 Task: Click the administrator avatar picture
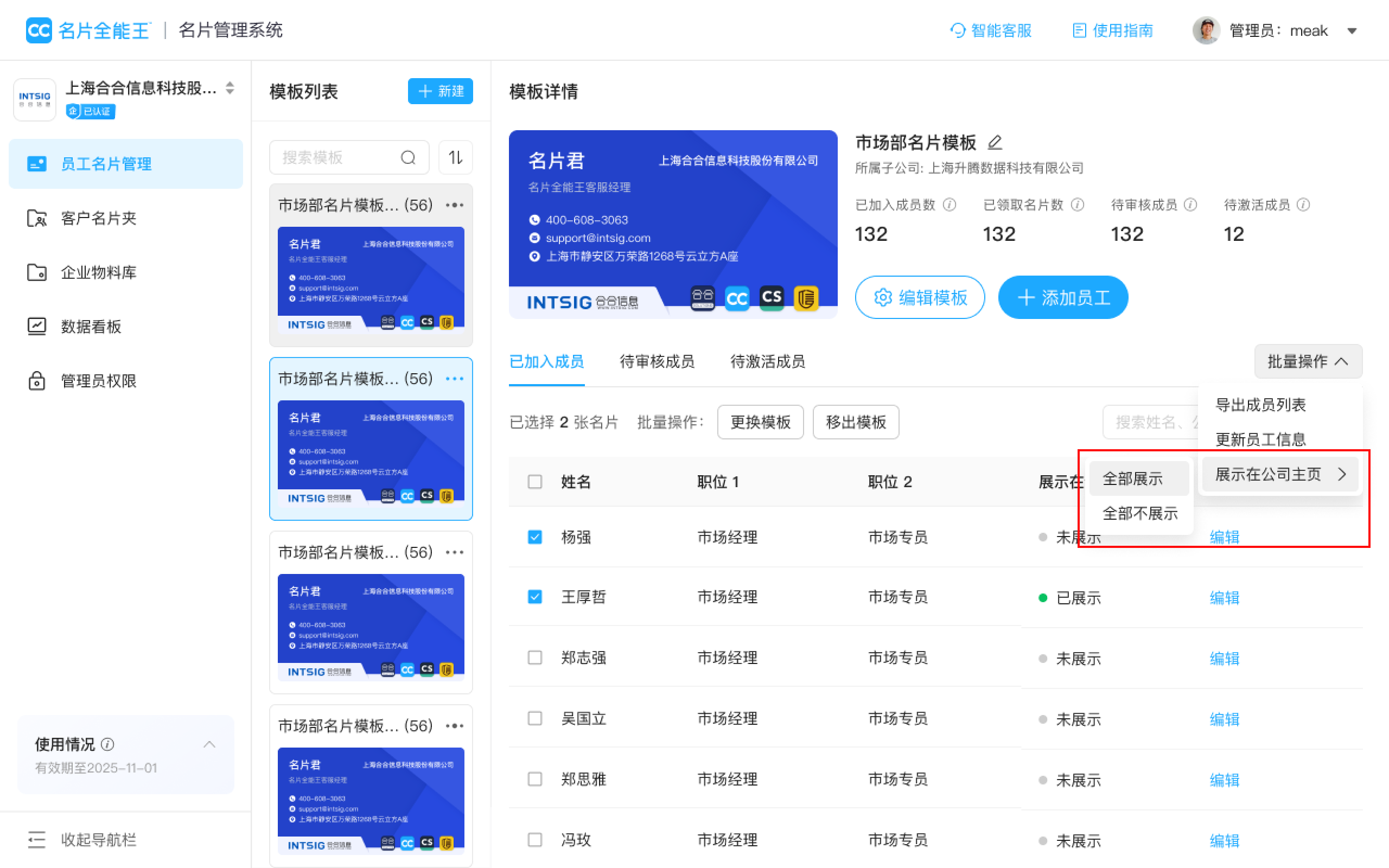click(1206, 30)
